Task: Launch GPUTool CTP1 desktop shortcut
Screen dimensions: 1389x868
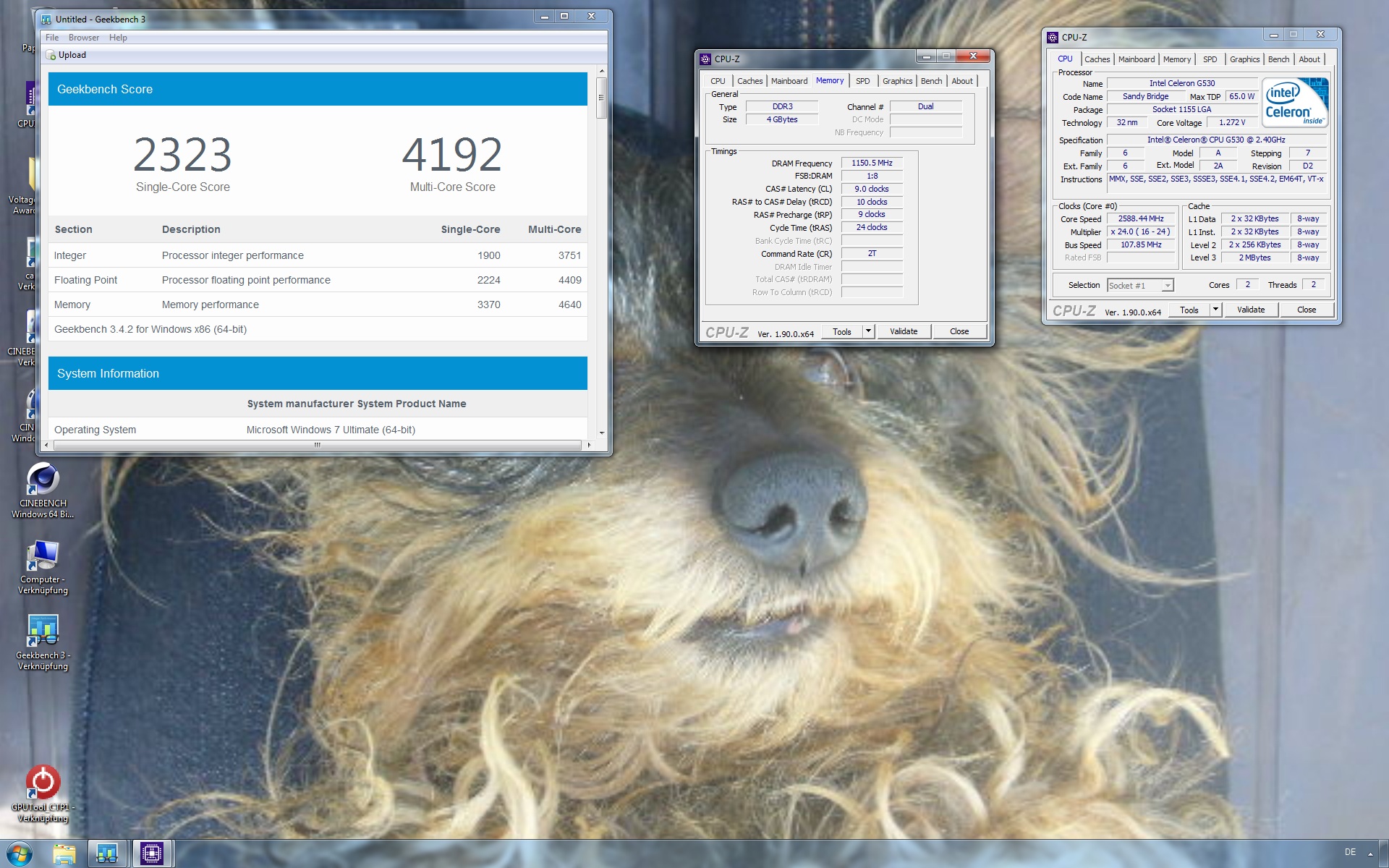Action: [x=43, y=793]
